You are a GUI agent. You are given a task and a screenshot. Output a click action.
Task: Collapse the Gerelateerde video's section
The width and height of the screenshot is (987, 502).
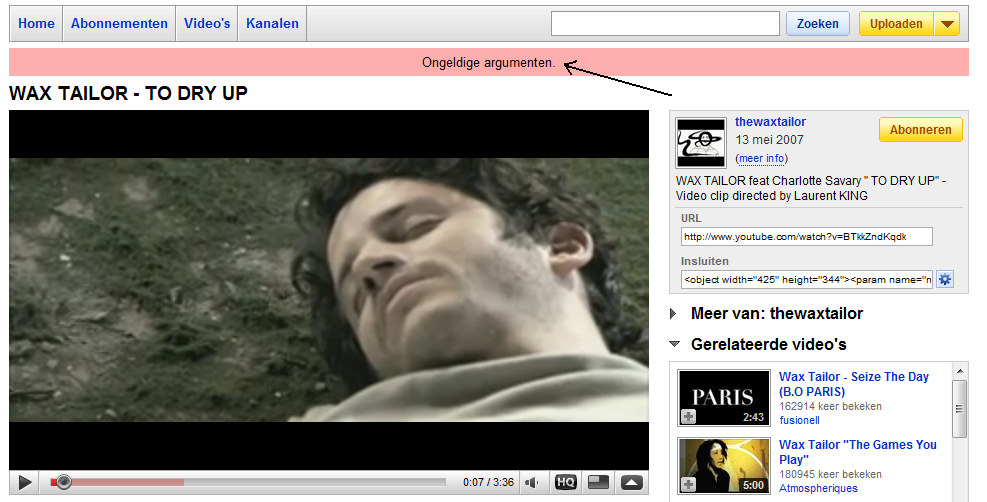[x=675, y=344]
